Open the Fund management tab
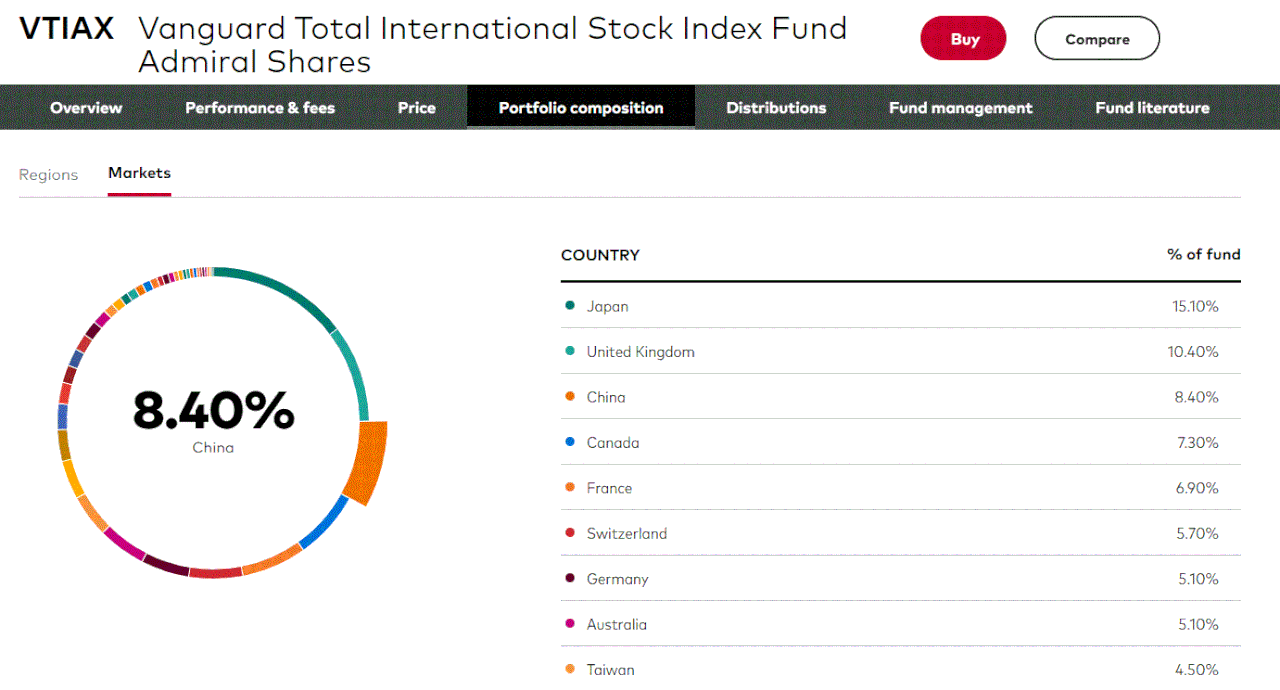This screenshot has height=690, width=1280. click(x=960, y=108)
